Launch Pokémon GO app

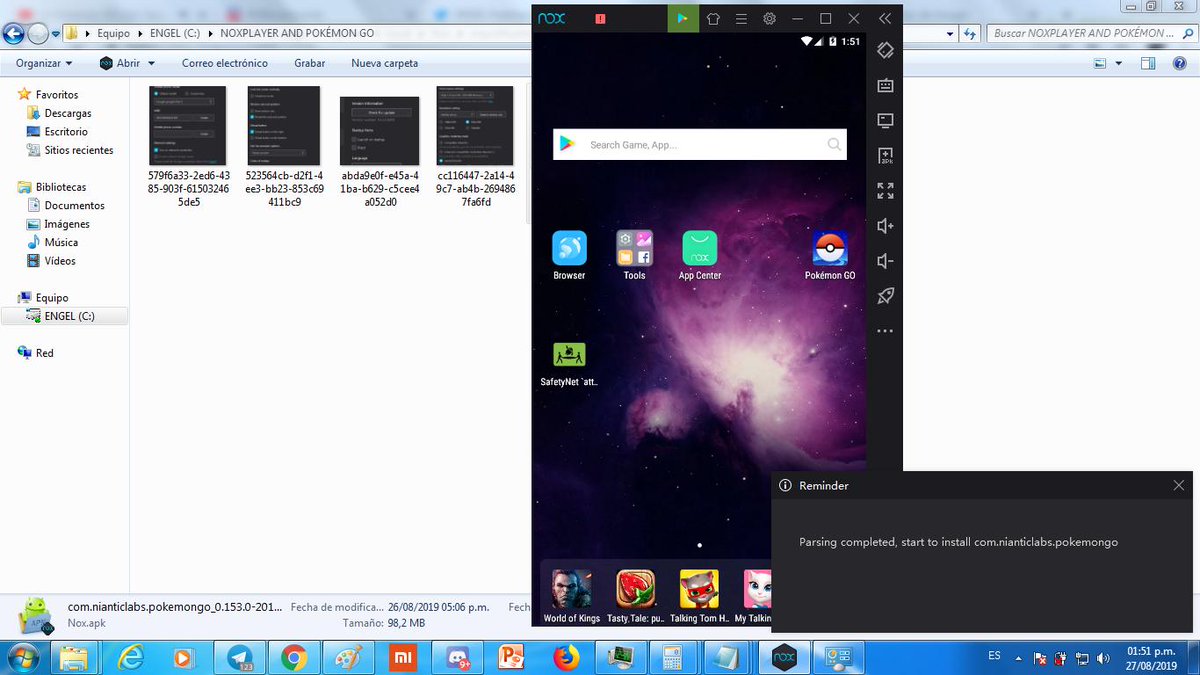click(x=830, y=255)
